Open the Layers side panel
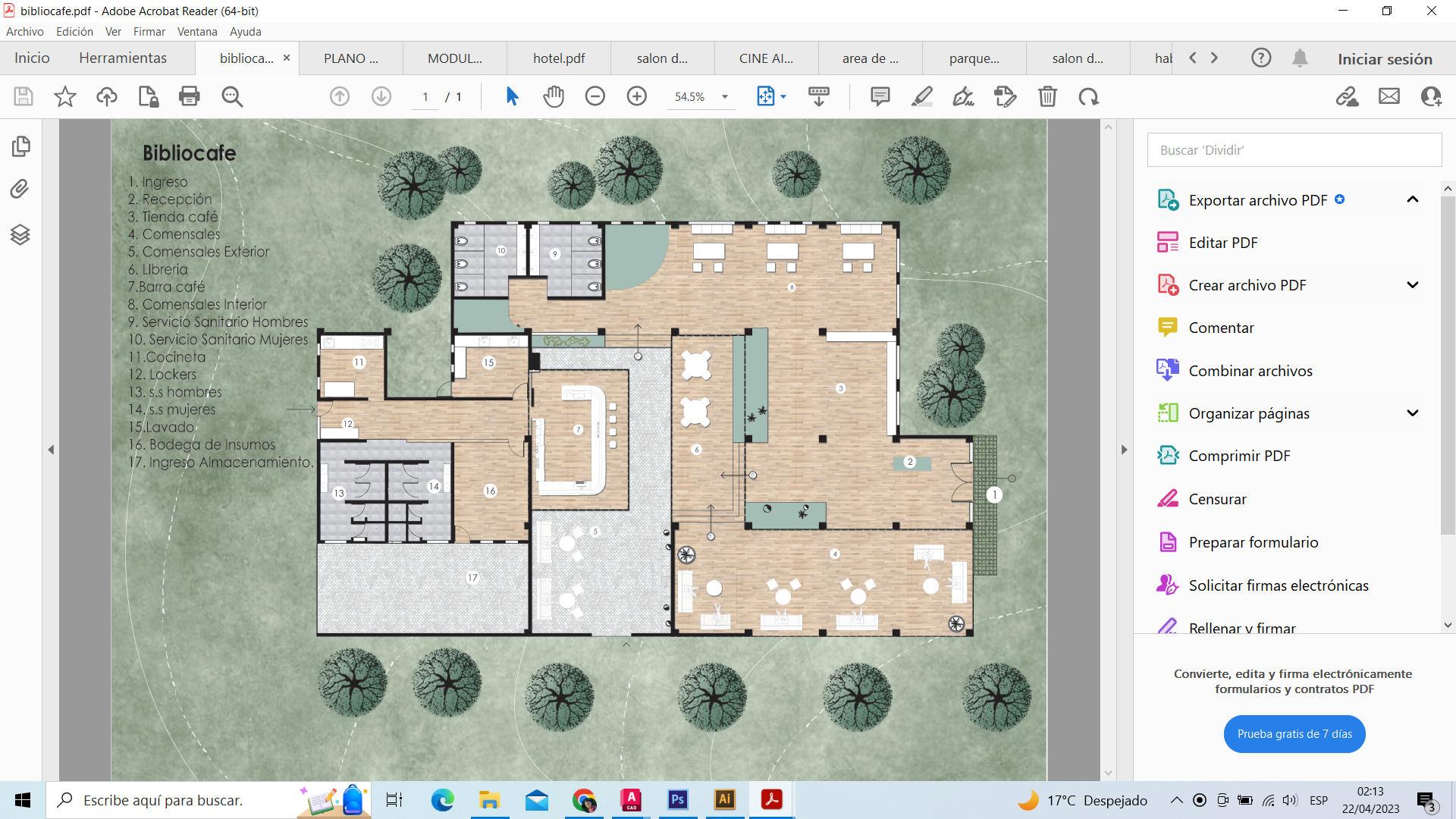 (x=20, y=235)
